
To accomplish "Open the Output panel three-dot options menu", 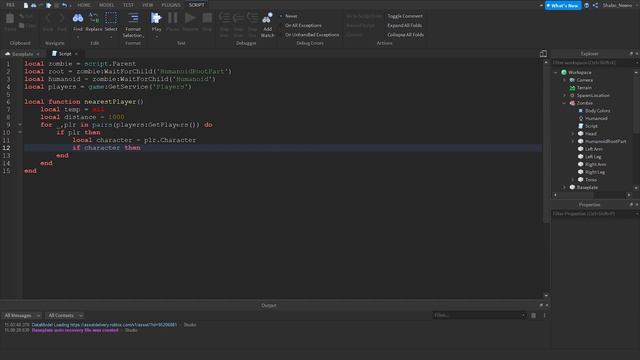I will pos(544,315).
